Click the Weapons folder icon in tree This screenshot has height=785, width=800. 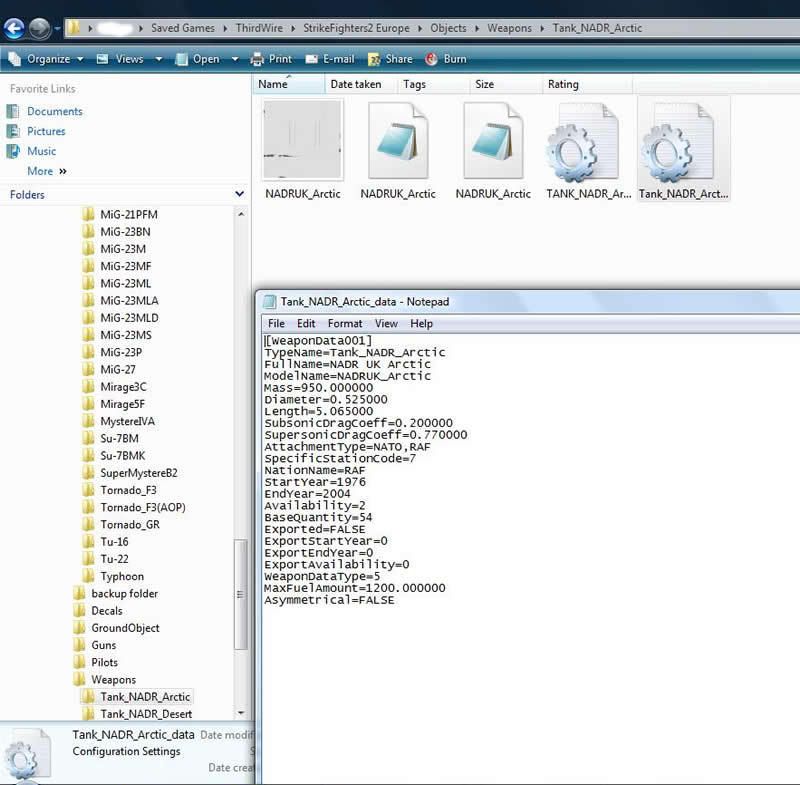(79, 679)
